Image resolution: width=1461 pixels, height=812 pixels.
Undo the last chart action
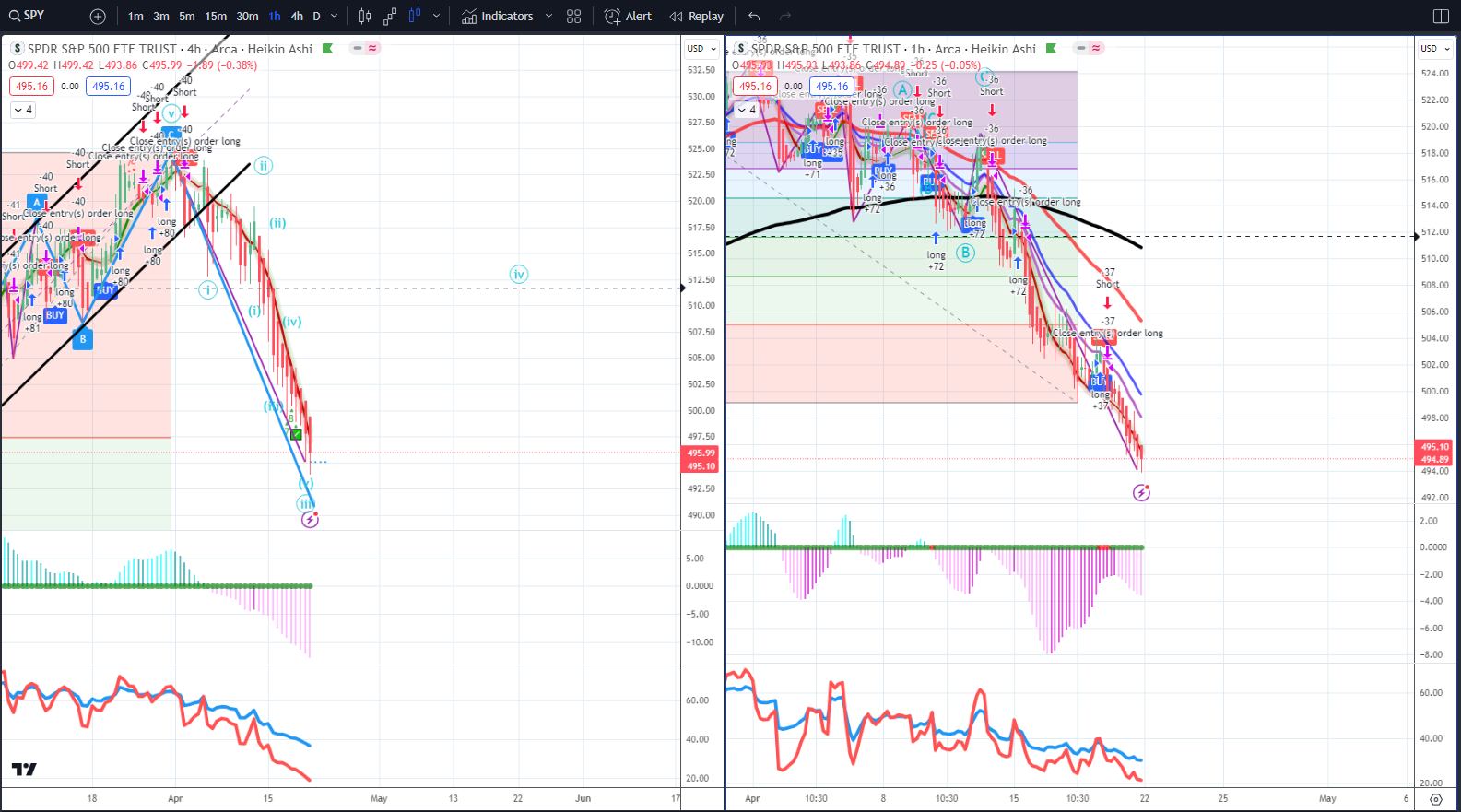(754, 17)
